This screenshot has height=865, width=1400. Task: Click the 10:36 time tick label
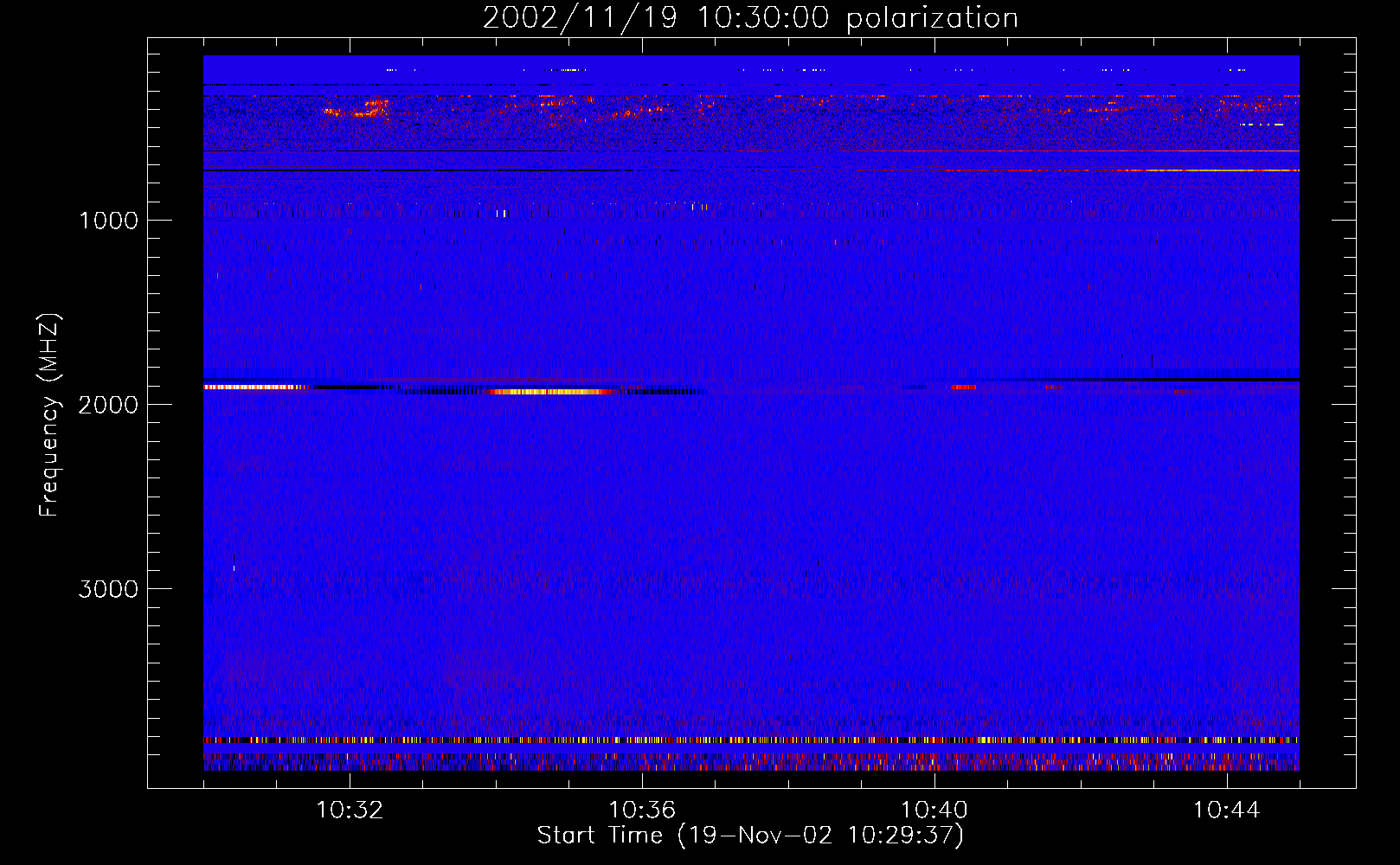click(x=642, y=810)
